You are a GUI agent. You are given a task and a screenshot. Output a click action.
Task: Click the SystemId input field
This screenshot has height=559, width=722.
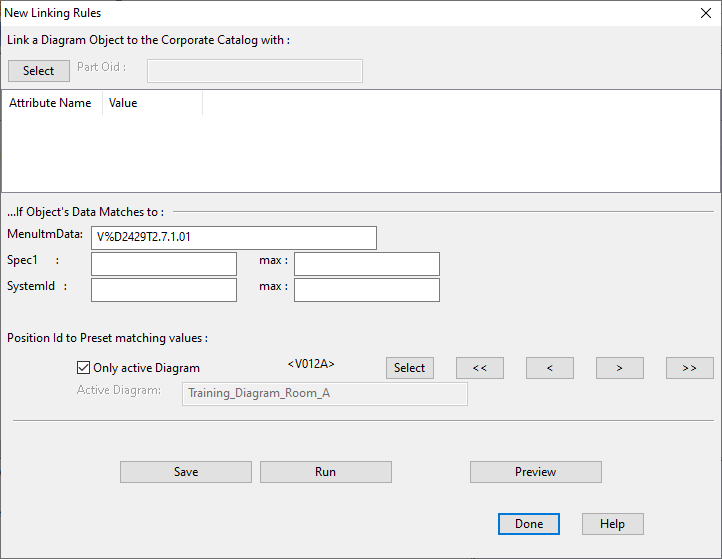tap(164, 290)
